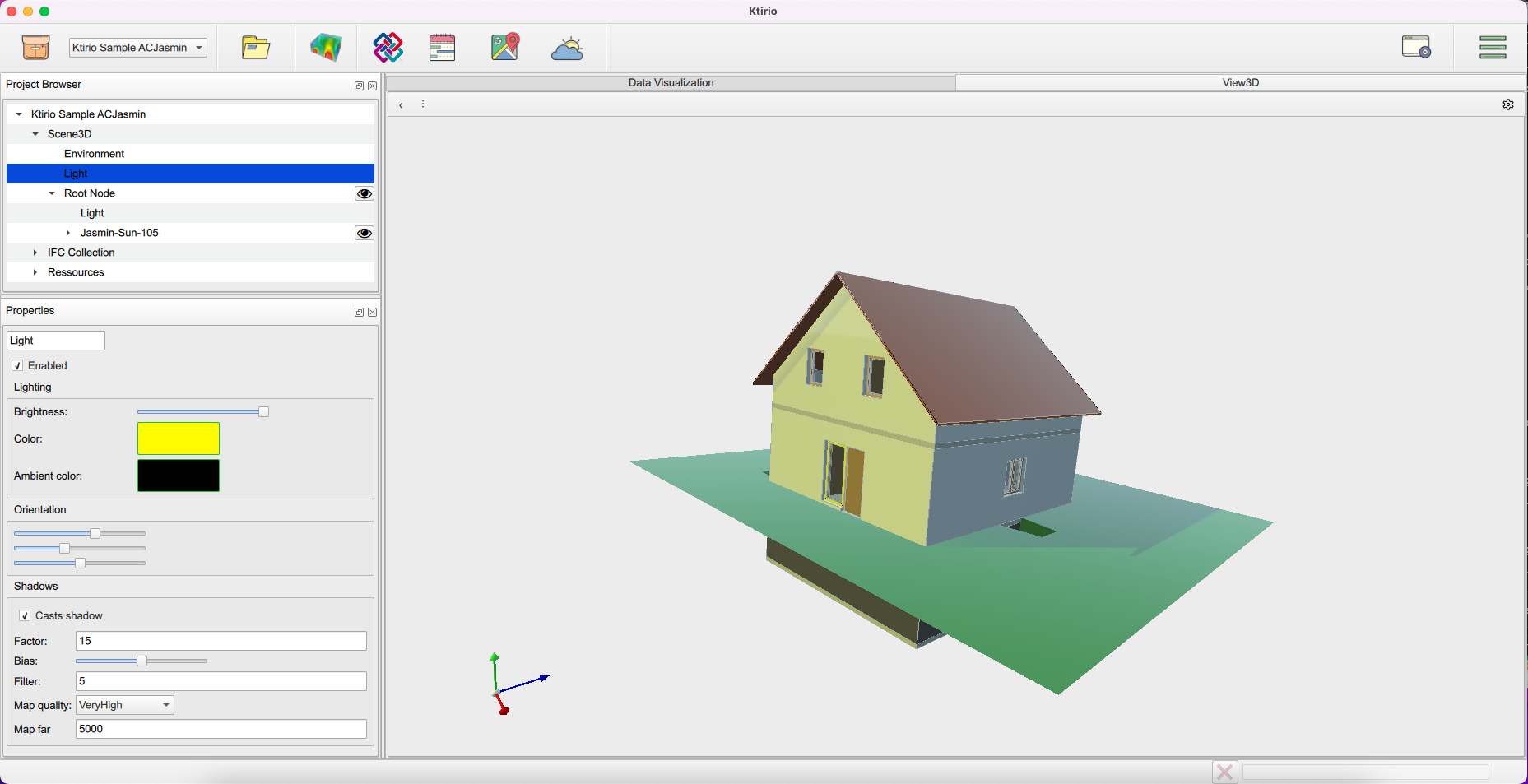Expand the IFC Collection tree node
This screenshot has height=784, width=1528.
pyautogui.click(x=35, y=253)
